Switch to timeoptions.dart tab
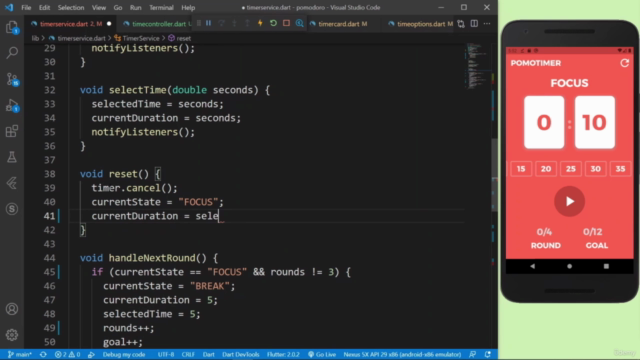The height and width of the screenshot is (360, 640). (x=420, y=24)
